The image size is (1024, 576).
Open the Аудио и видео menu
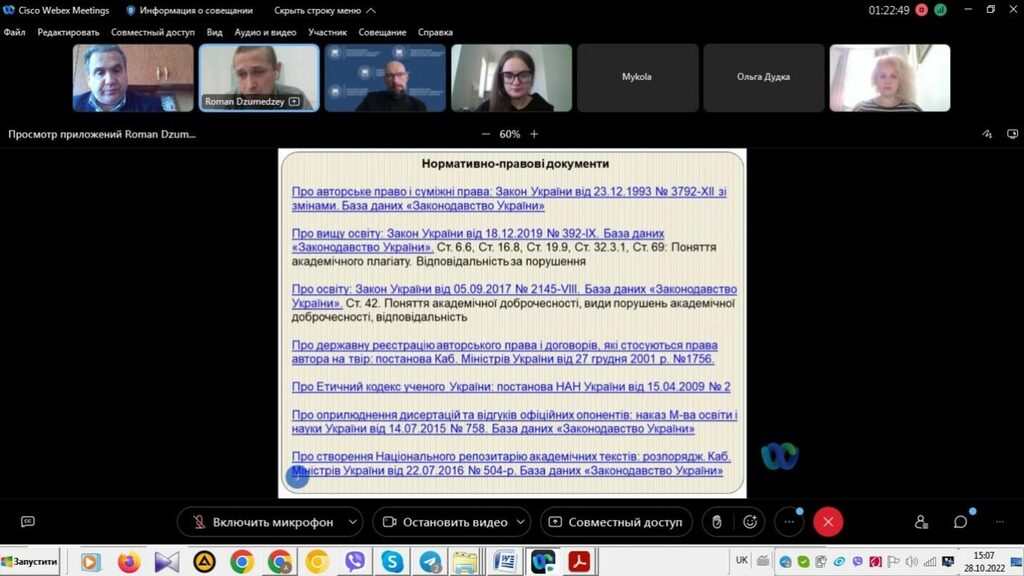point(265,32)
